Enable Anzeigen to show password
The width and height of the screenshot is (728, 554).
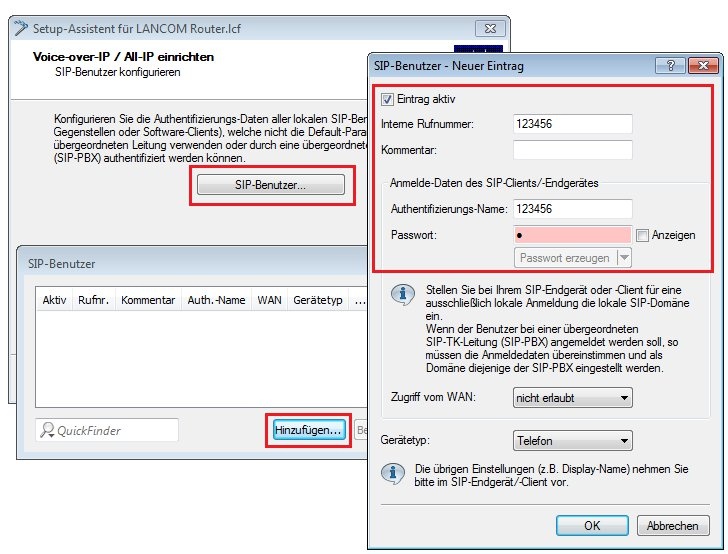tap(642, 235)
